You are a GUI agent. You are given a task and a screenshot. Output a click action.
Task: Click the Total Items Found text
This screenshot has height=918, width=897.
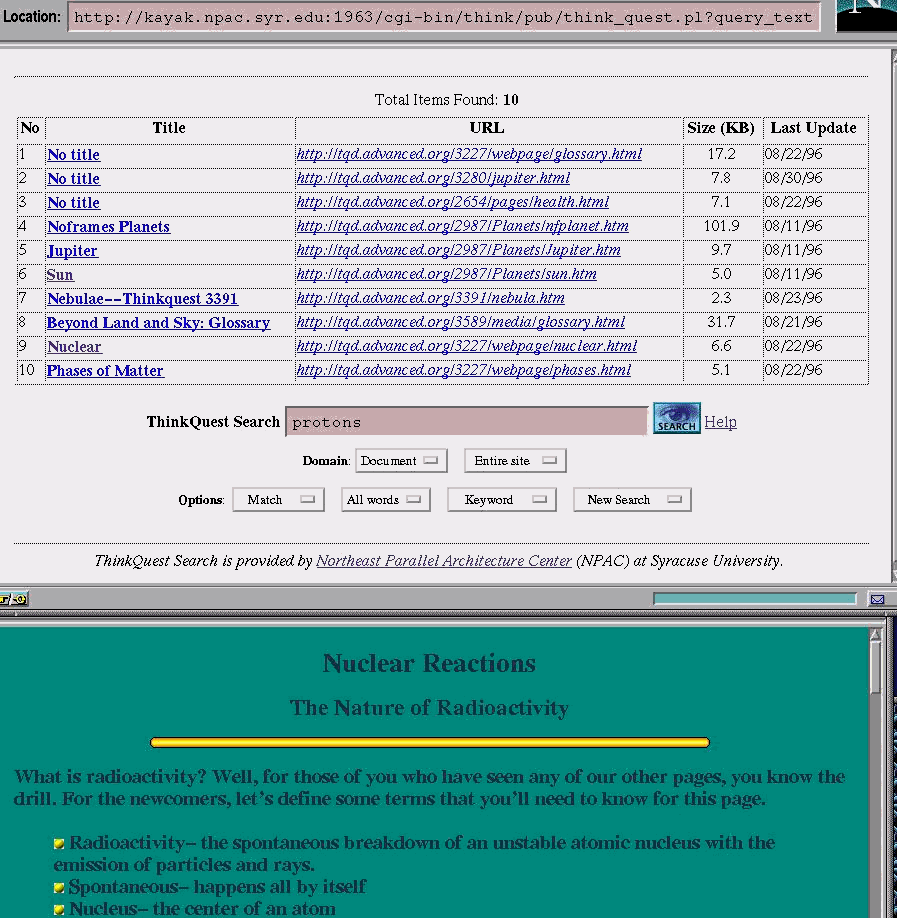pyautogui.click(x=446, y=100)
